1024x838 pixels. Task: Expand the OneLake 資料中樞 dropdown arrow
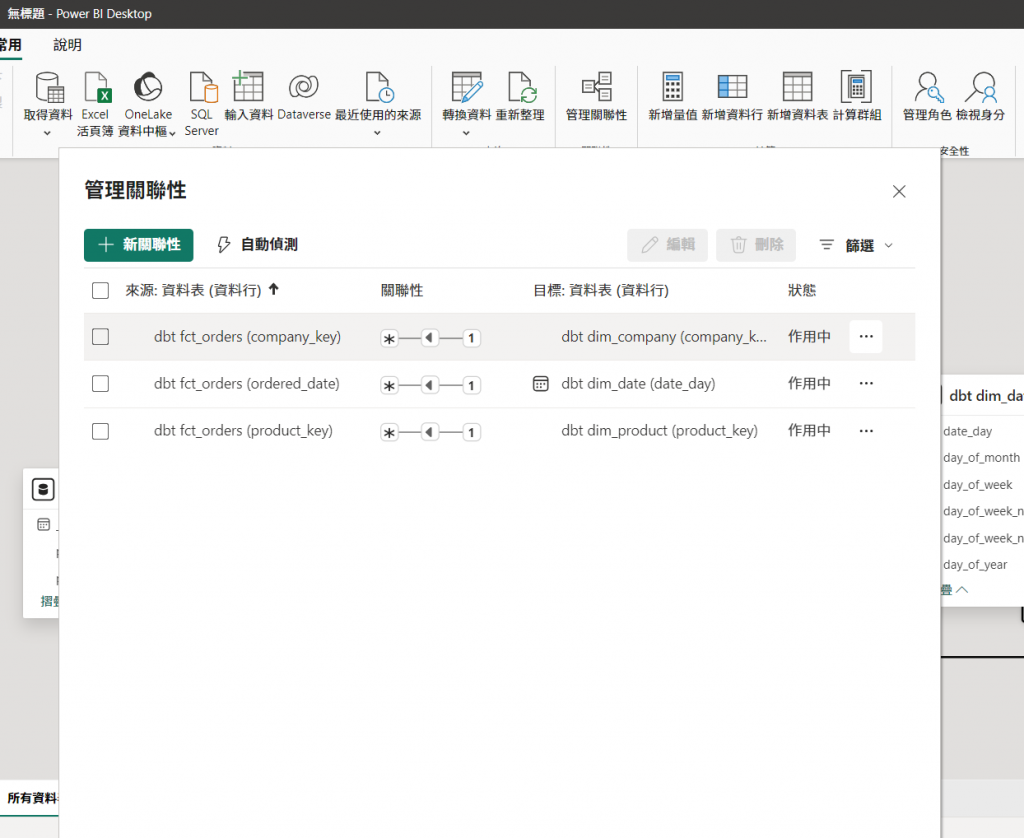[x=172, y=133]
